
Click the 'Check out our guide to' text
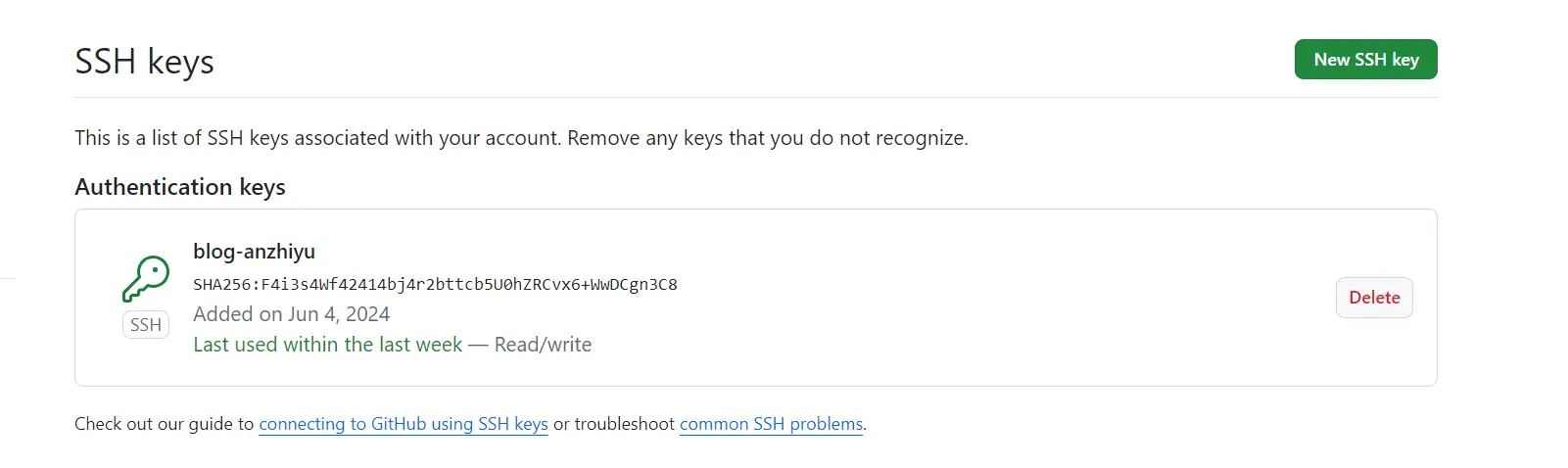164,424
